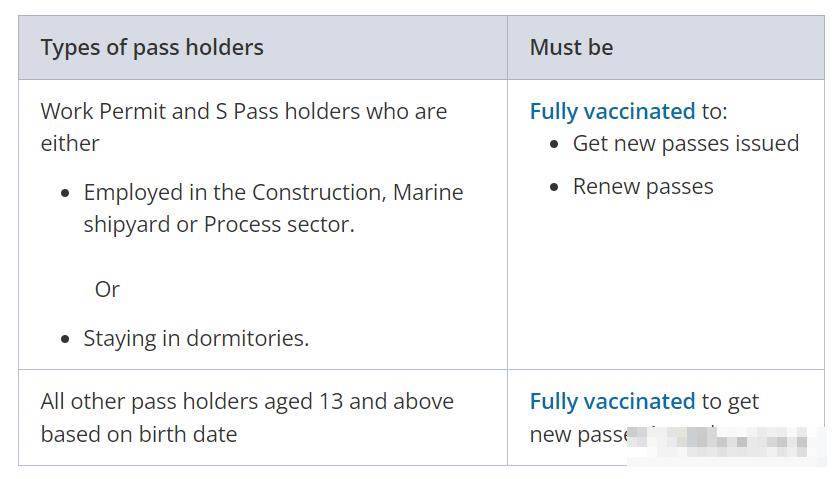Click the blurred watermark in bottom corner
The image size is (835, 479).
pyautogui.click(x=725, y=442)
